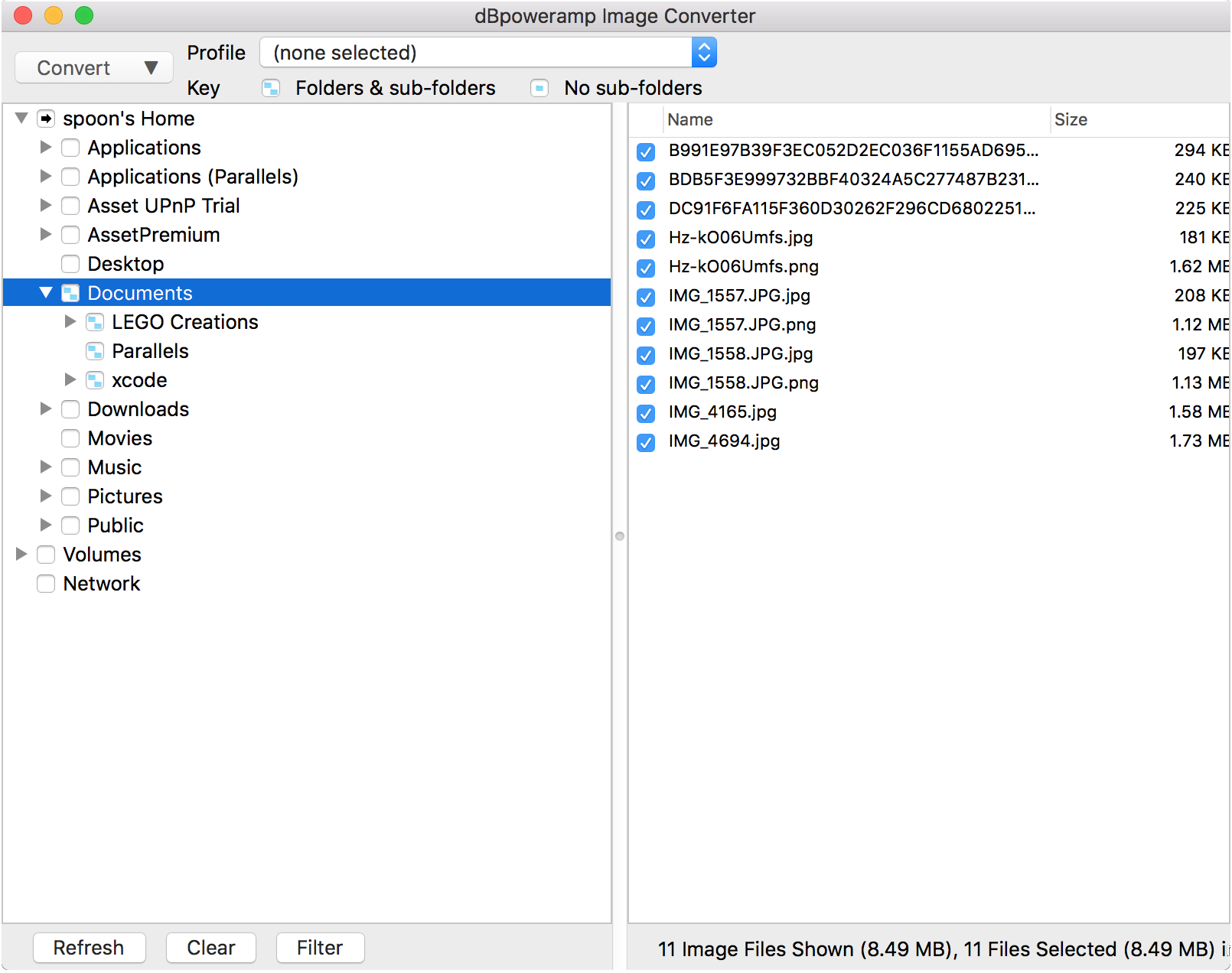Expand the Applications folder
This screenshot has height=973, width=1232.
(46, 147)
